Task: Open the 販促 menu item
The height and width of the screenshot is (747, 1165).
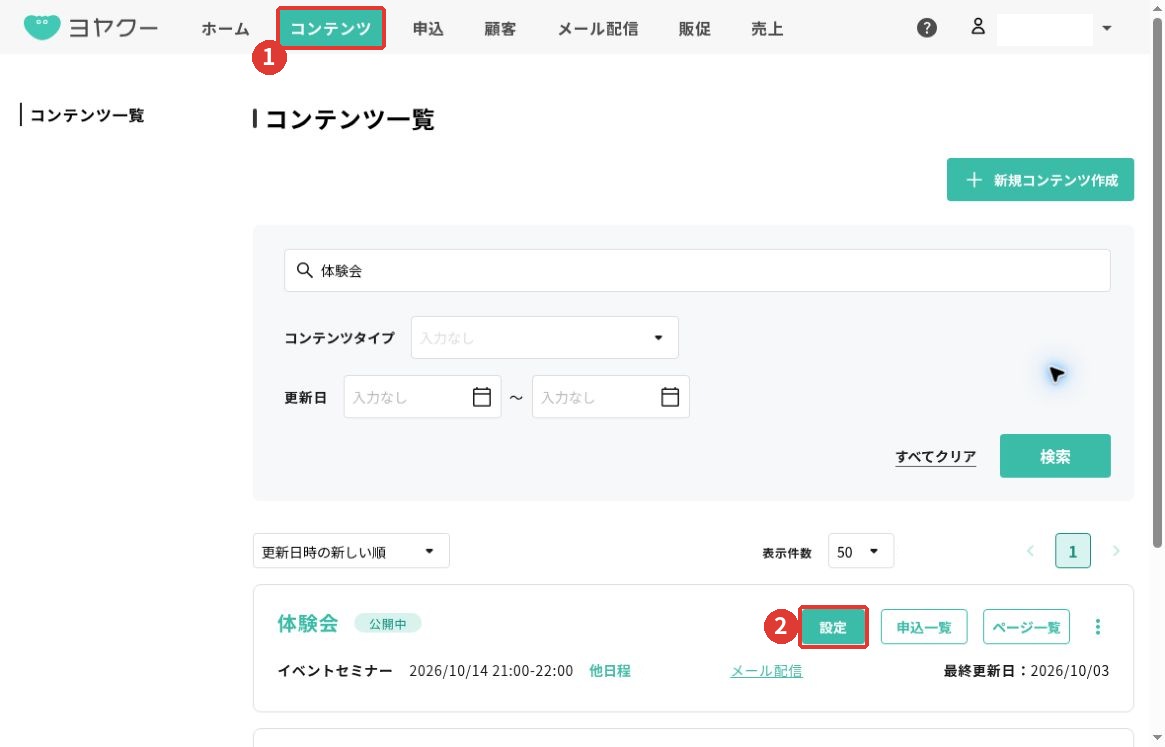Action: point(695,29)
